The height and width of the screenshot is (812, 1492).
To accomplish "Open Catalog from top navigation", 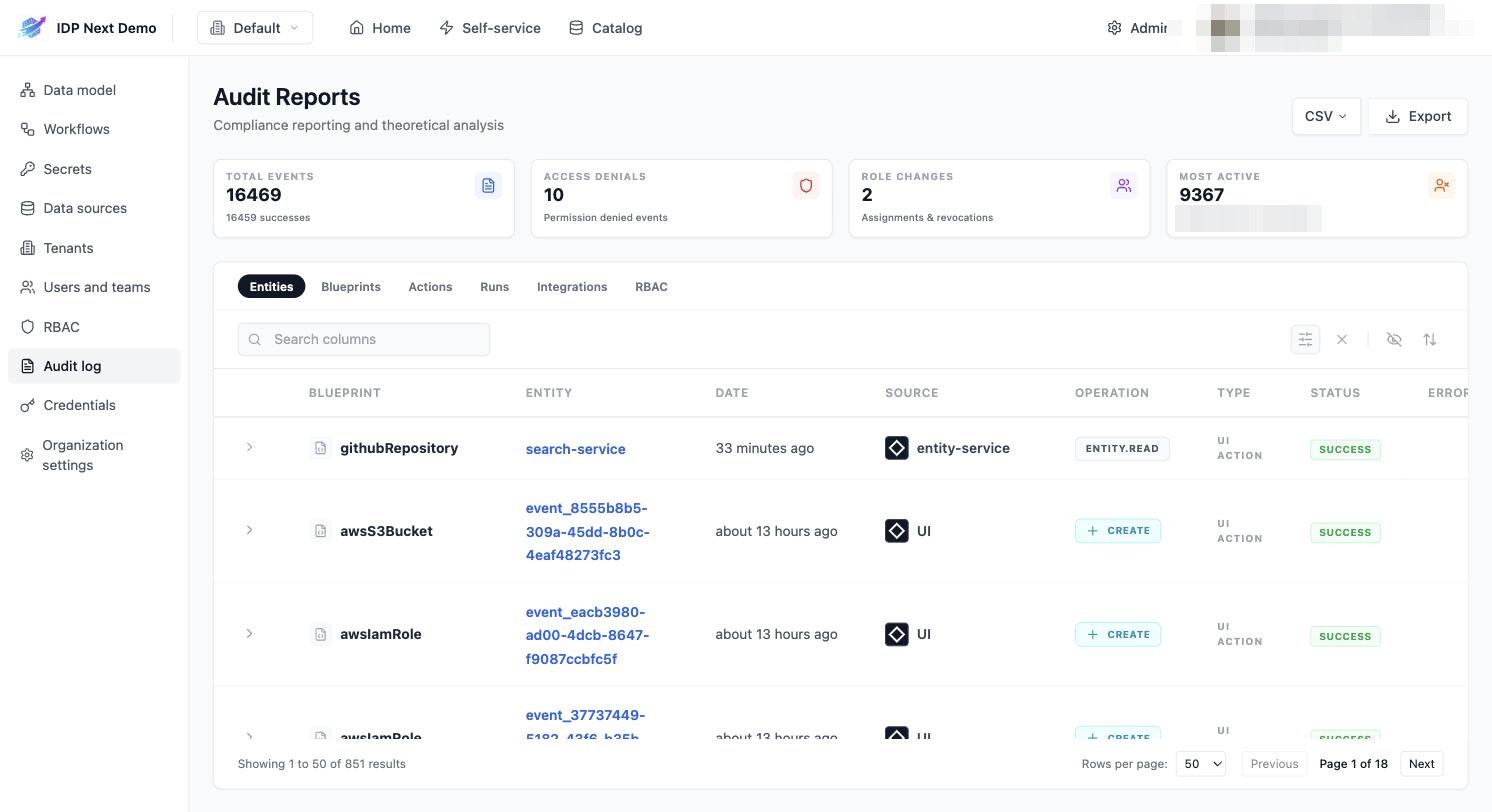I will point(605,28).
